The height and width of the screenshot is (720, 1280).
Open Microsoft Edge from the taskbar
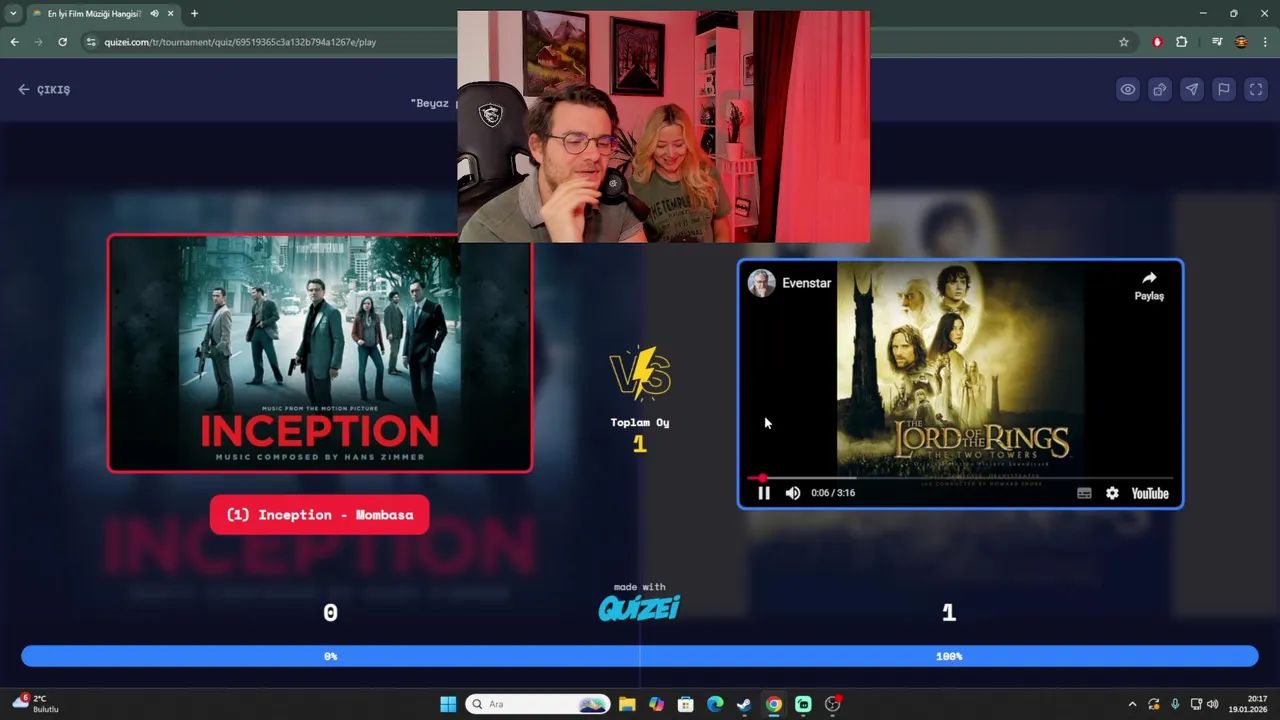pos(715,704)
